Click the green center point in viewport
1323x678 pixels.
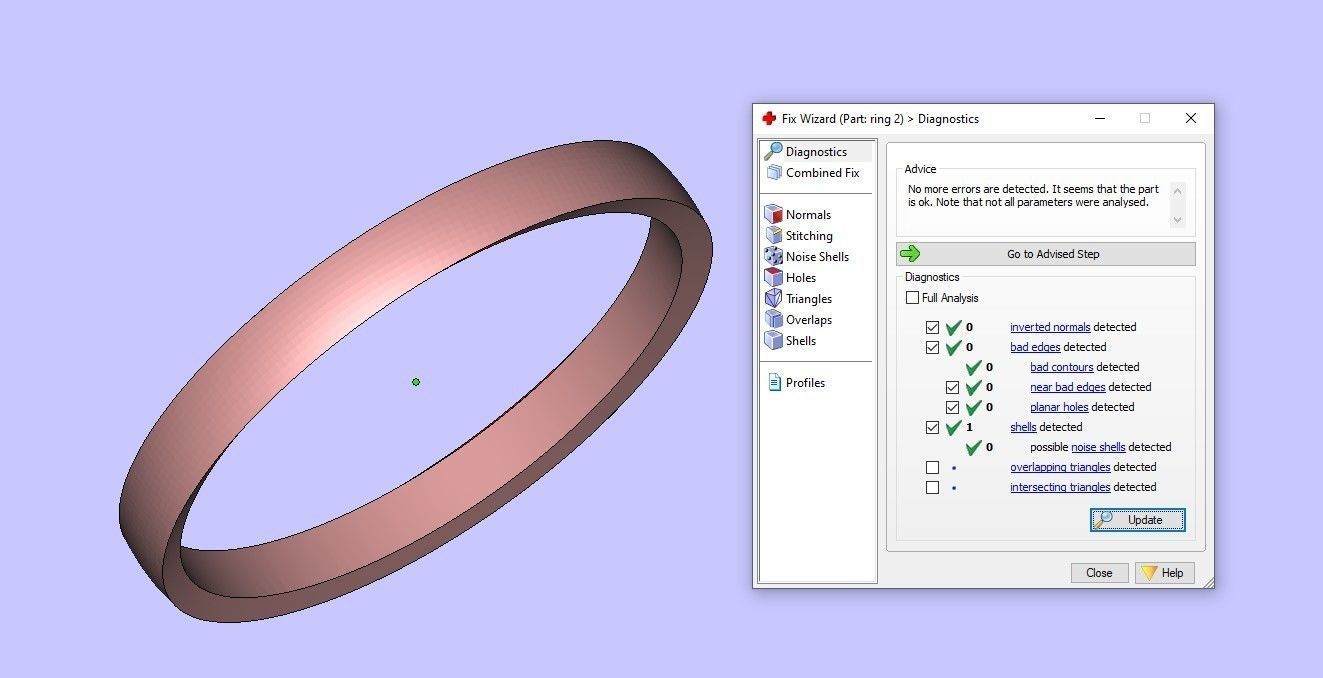pos(416,381)
